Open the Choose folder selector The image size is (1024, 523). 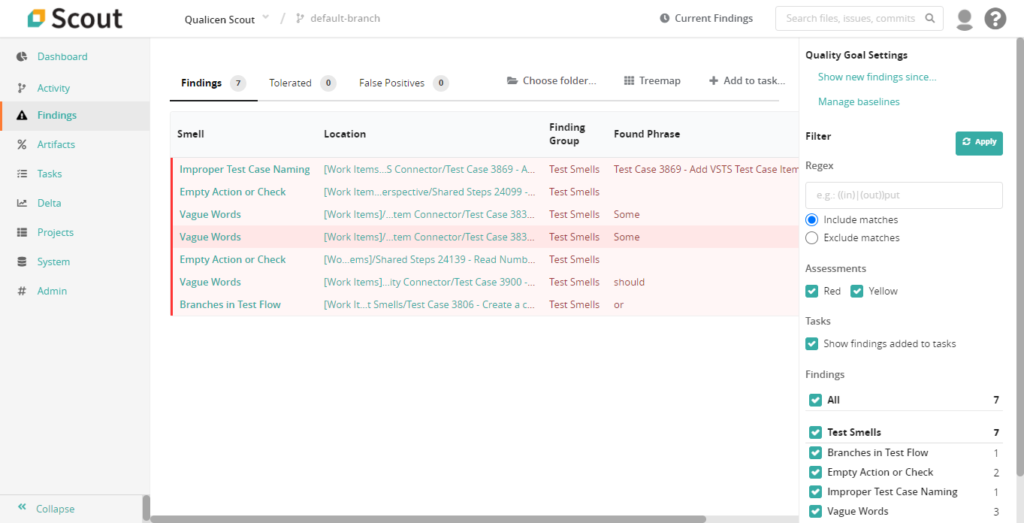pos(551,81)
